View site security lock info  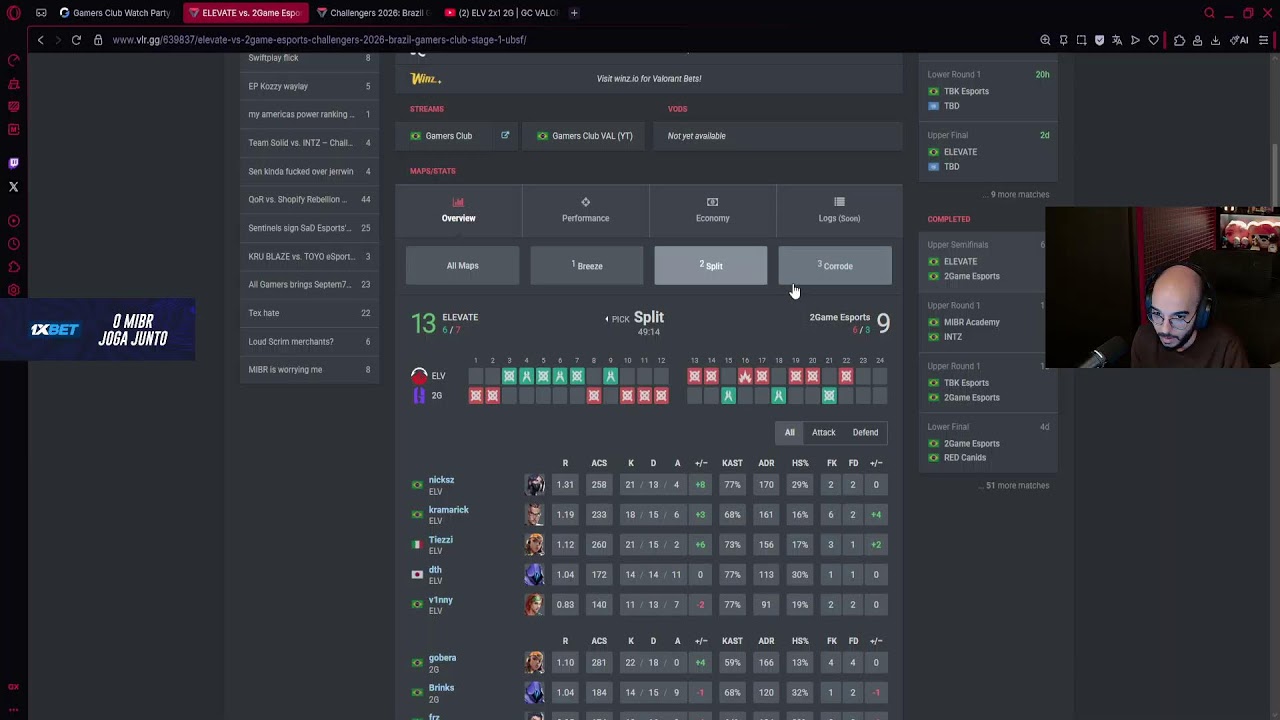pyautogui.click(x=98, y=40)
